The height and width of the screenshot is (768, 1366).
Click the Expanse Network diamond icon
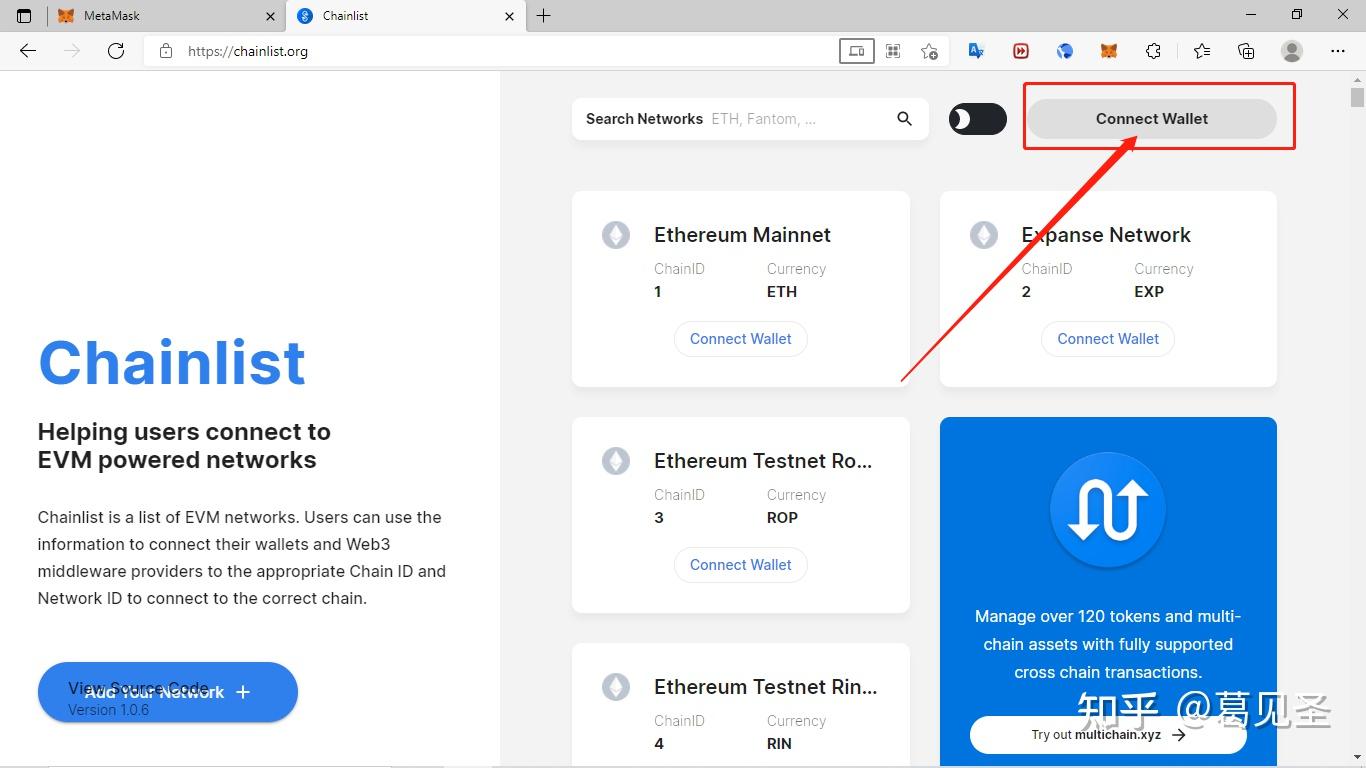984,235
